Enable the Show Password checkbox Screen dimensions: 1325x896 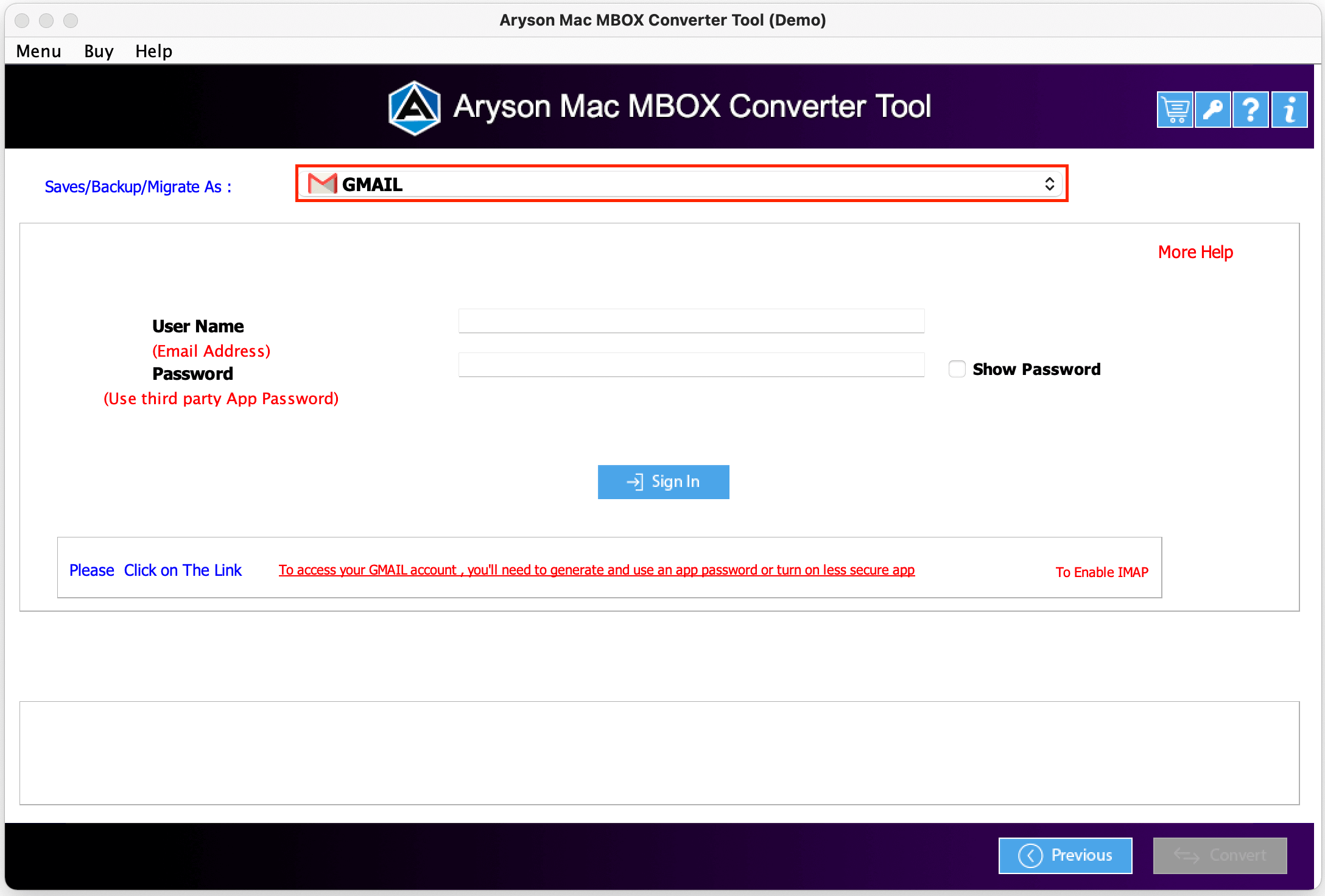point(957,369)
